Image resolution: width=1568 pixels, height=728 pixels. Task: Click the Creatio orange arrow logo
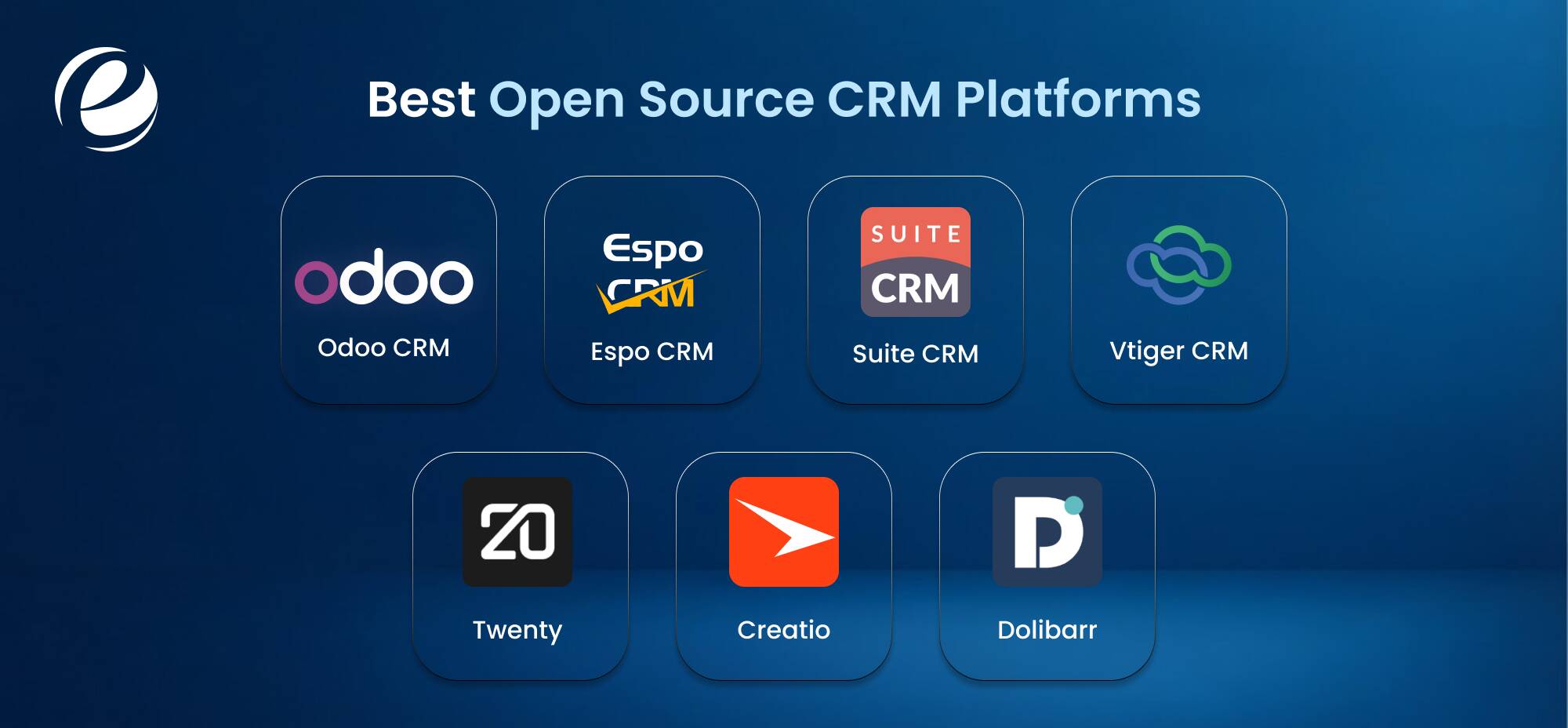click(784, 532)
